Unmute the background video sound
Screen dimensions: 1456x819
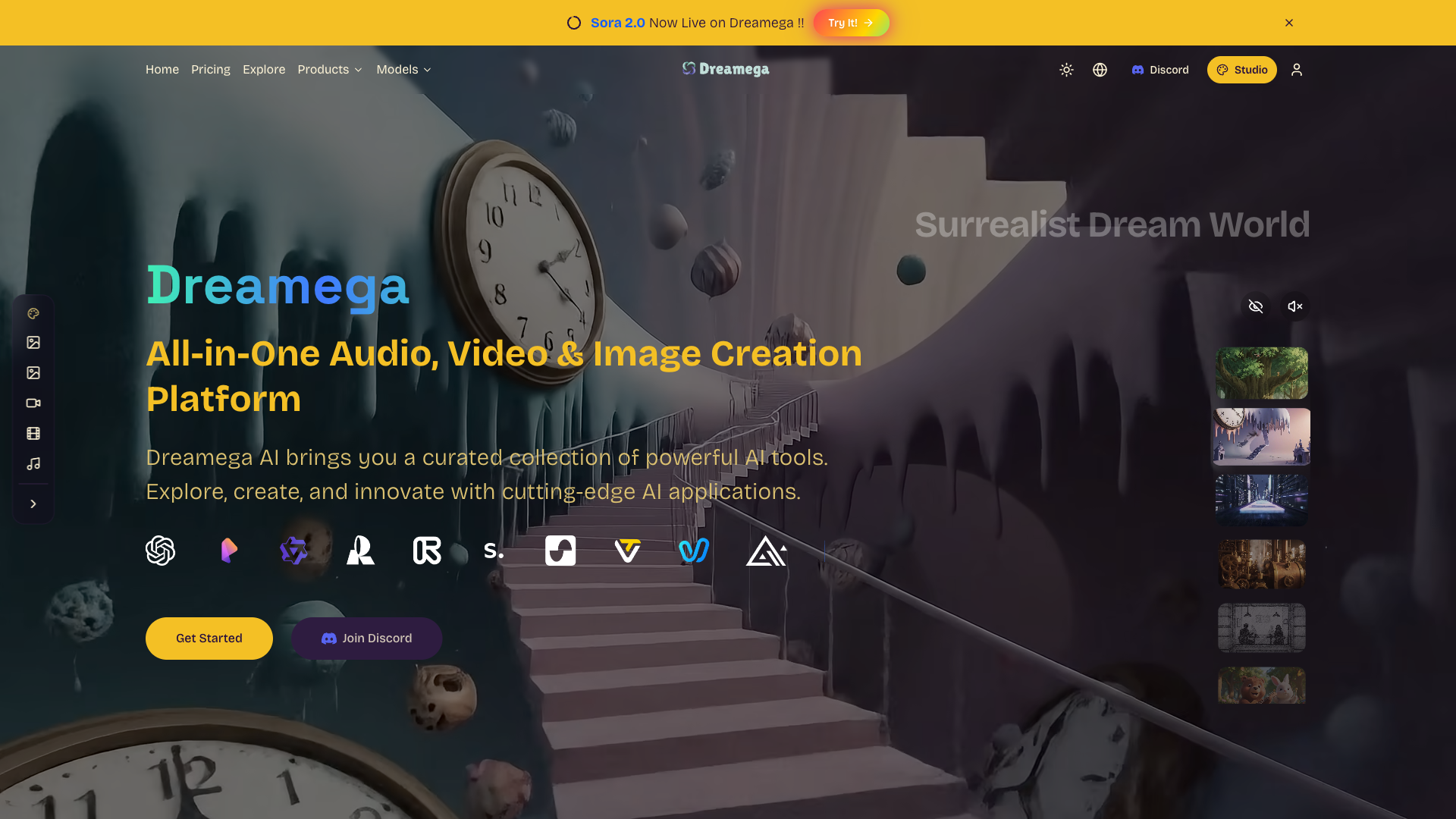point(1295,306)
